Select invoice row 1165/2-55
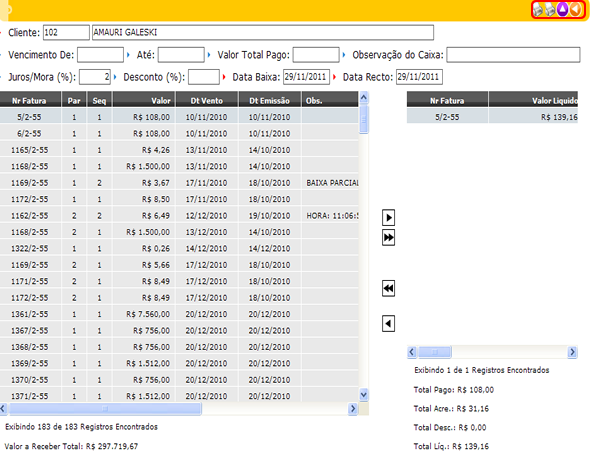Viewport: 600px width, 455px height. click(x=30, y=149)
